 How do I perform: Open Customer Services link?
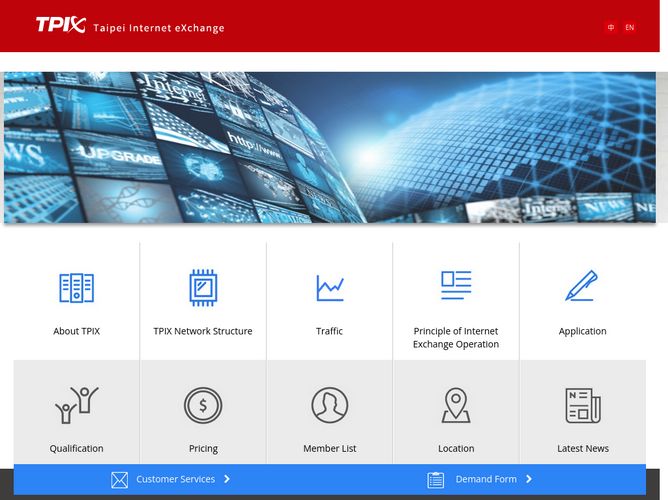(176, 479)
